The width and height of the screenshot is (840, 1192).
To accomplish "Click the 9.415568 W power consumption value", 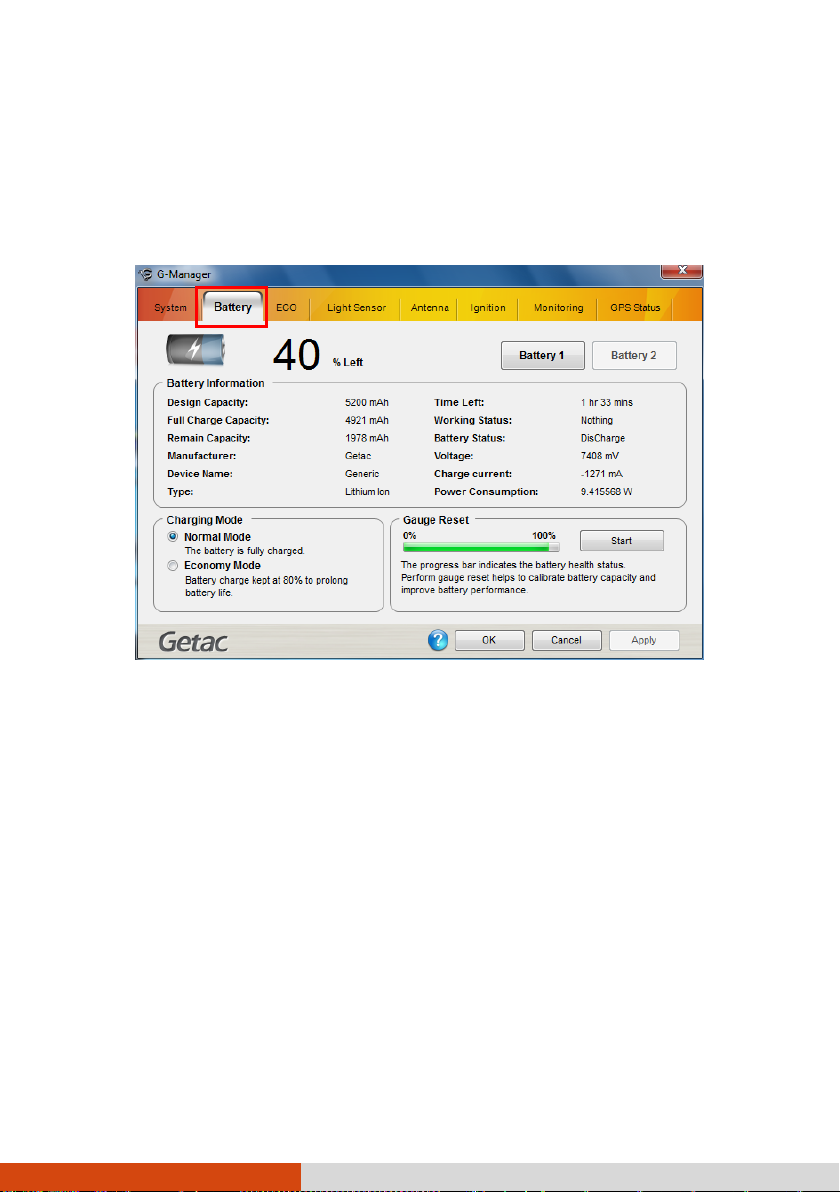I will pyautogui.click(x=607, y=492).
